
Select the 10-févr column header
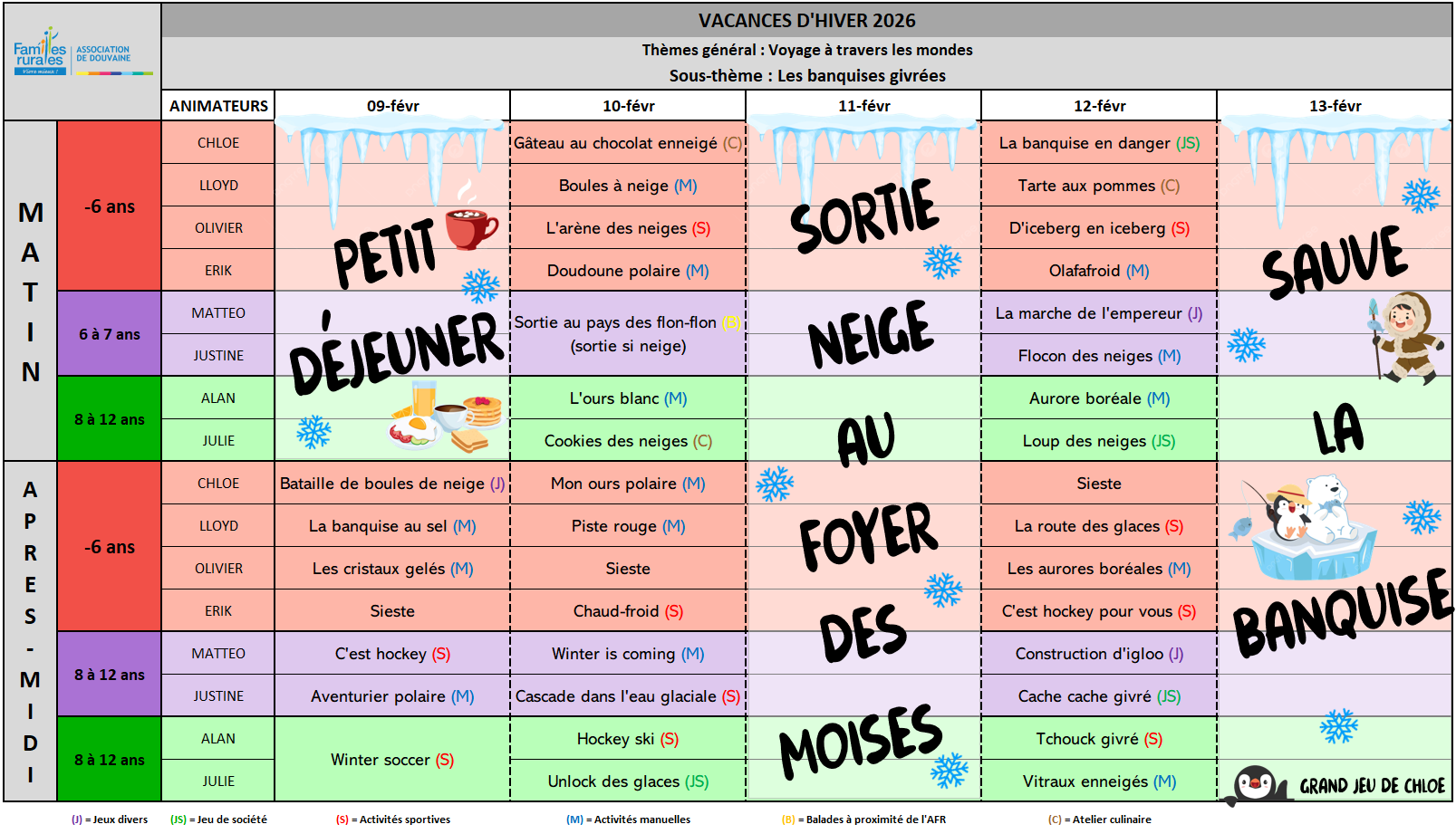click(628, 106)
